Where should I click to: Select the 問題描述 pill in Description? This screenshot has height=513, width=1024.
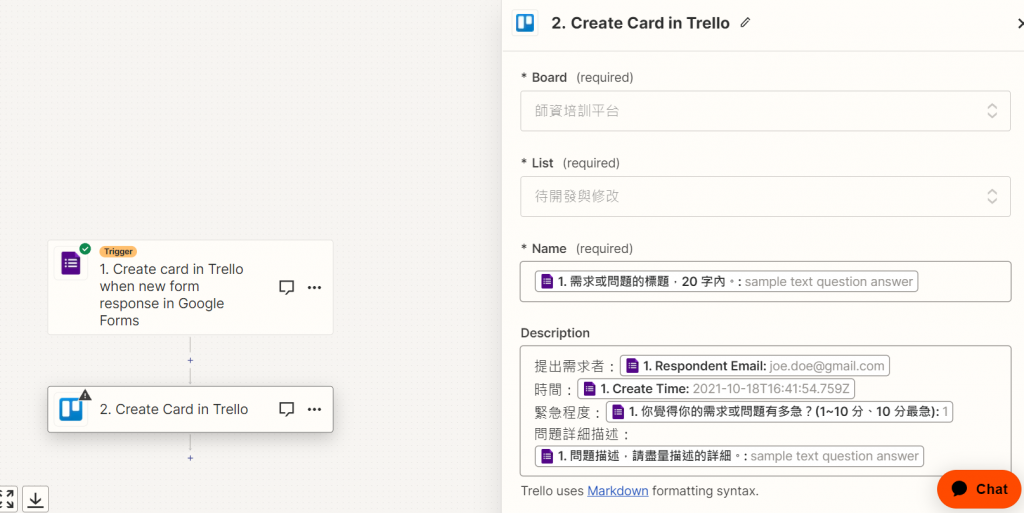(x=729, y=456)
